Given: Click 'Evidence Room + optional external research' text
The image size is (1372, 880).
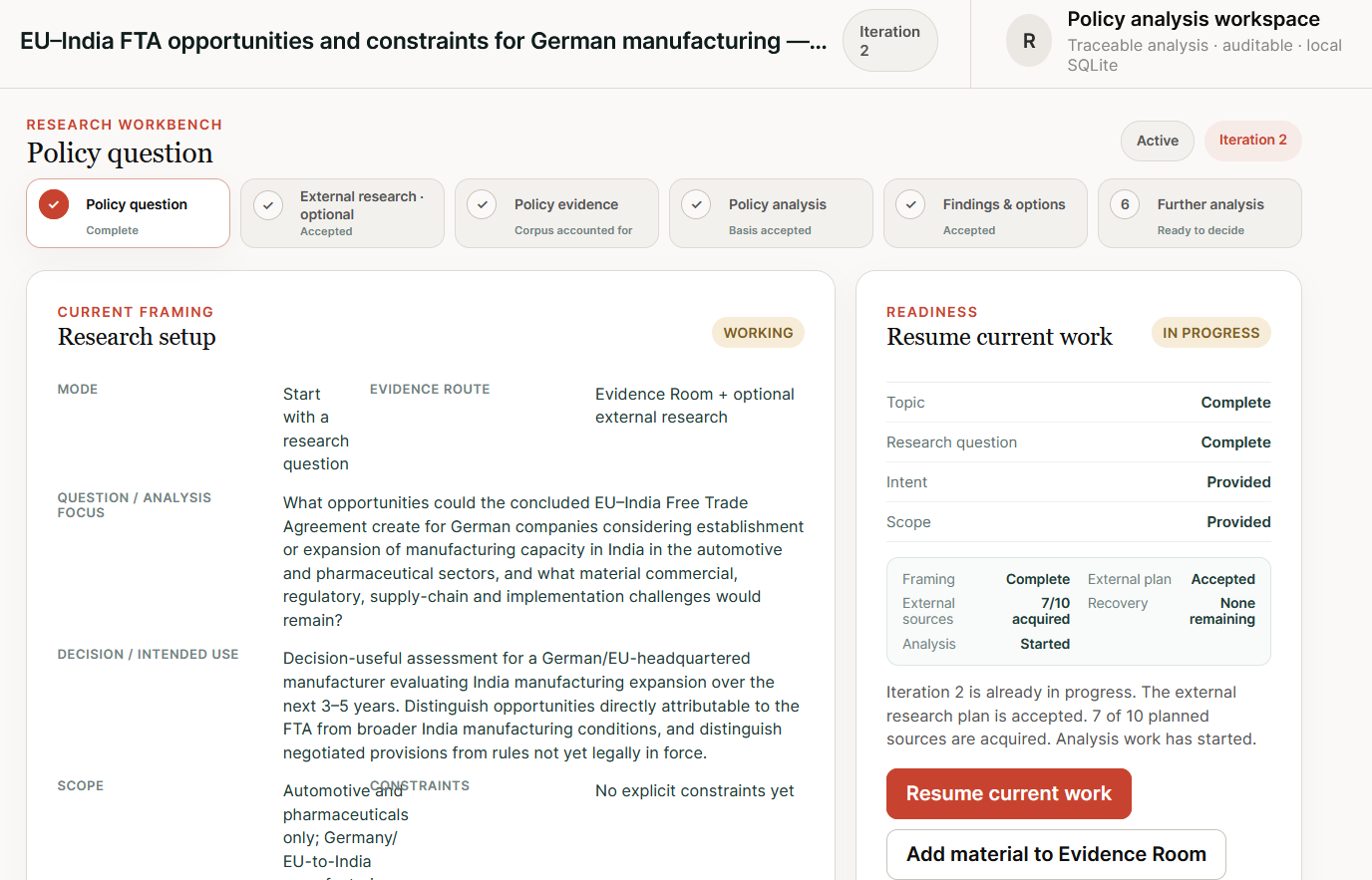Looking at the screenshot, I should (x=695, y=406).
